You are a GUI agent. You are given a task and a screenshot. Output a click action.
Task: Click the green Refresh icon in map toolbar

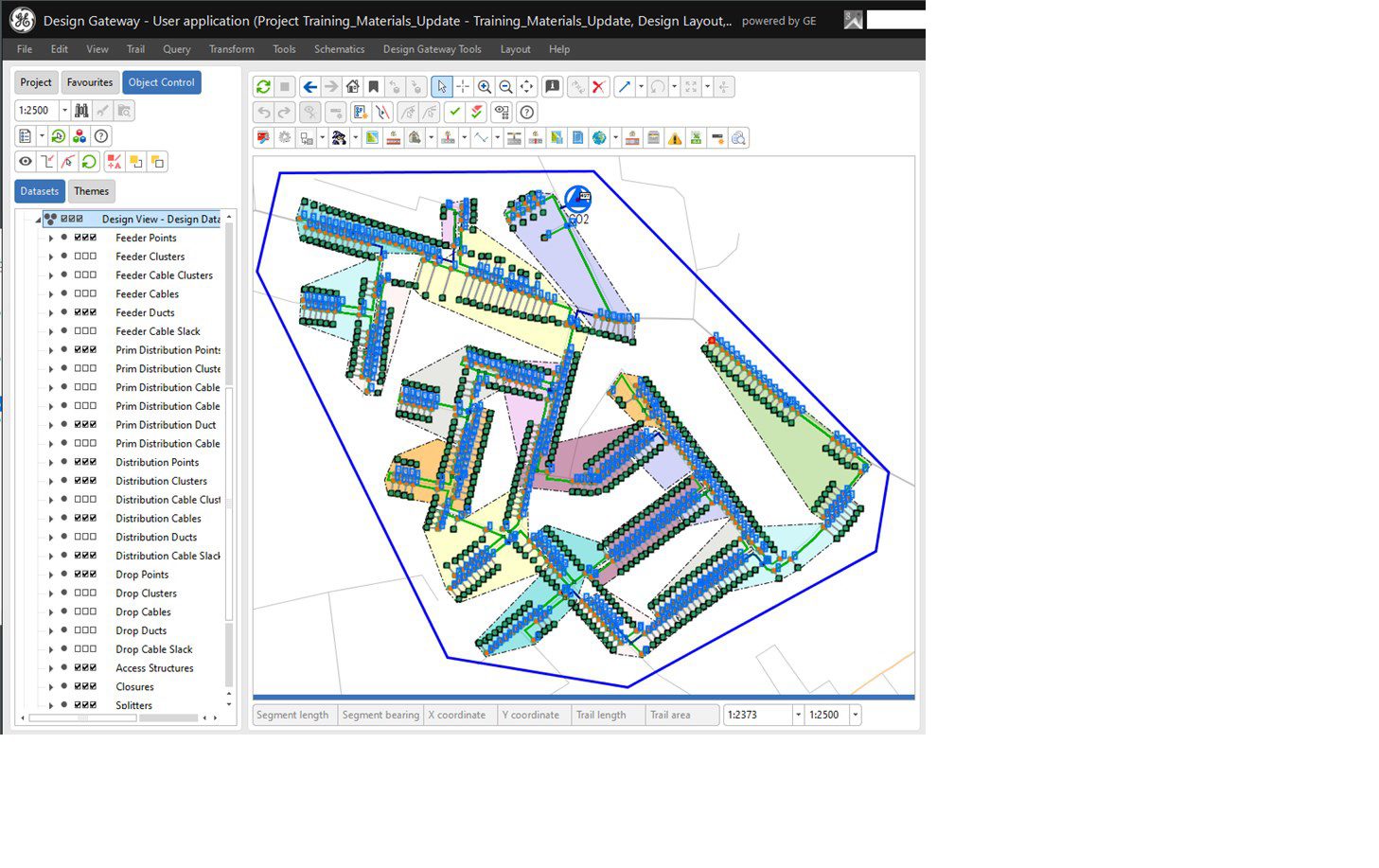coord(263,87)
